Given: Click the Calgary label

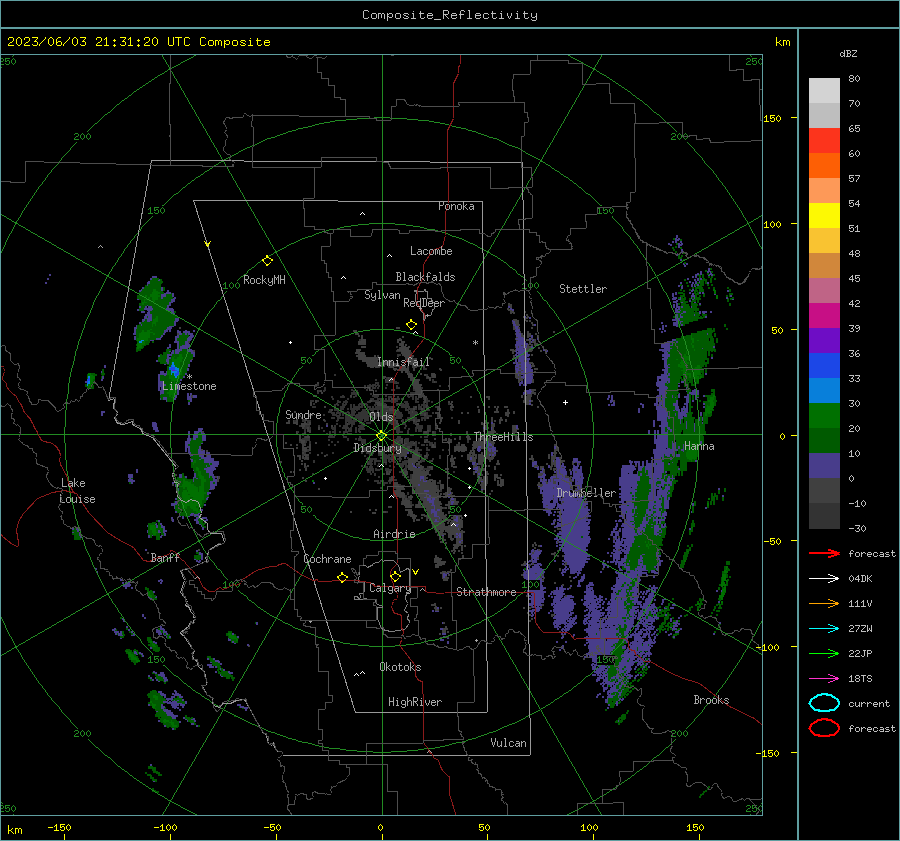Looking at the screenshot, I should point(390,588).
